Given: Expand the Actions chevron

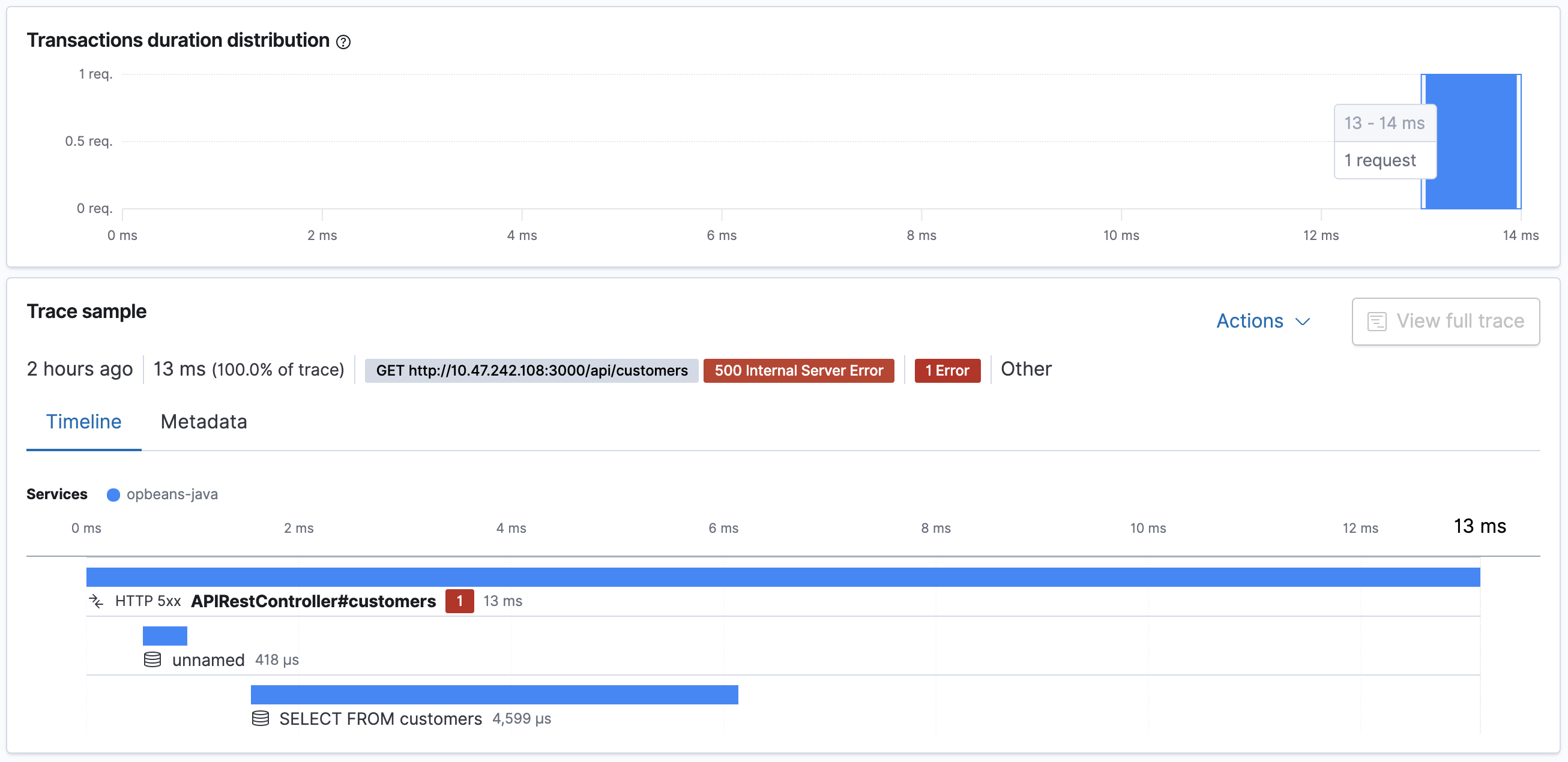Looking at the screenshot, I should pyautogui.click(x=1303, y=322).
